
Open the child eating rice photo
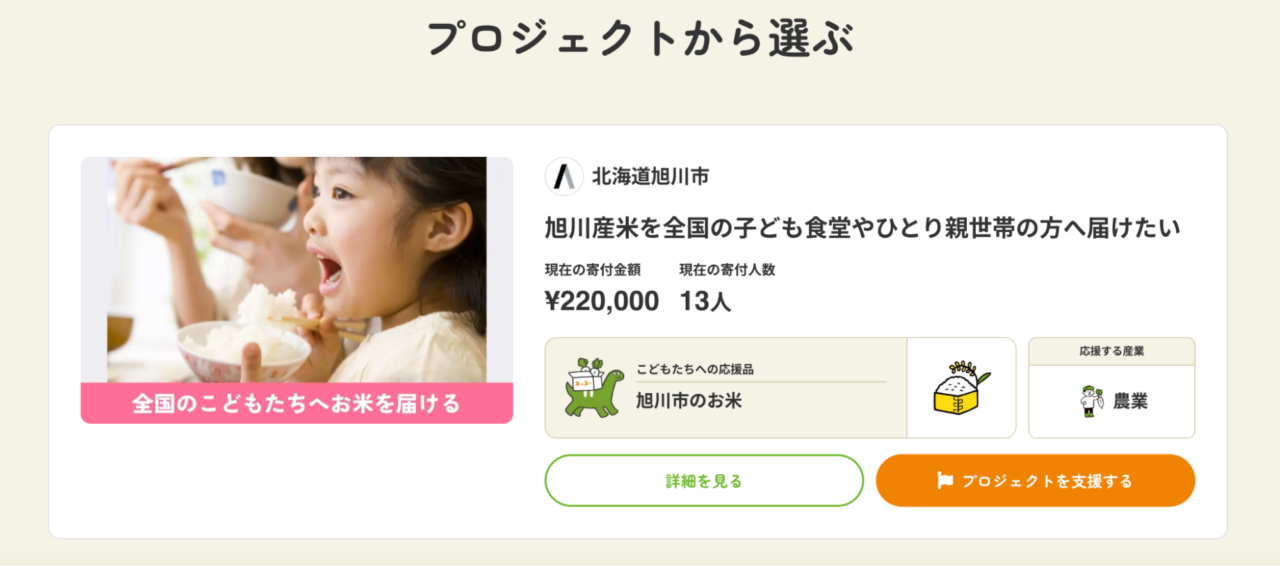tap(296, 269)
